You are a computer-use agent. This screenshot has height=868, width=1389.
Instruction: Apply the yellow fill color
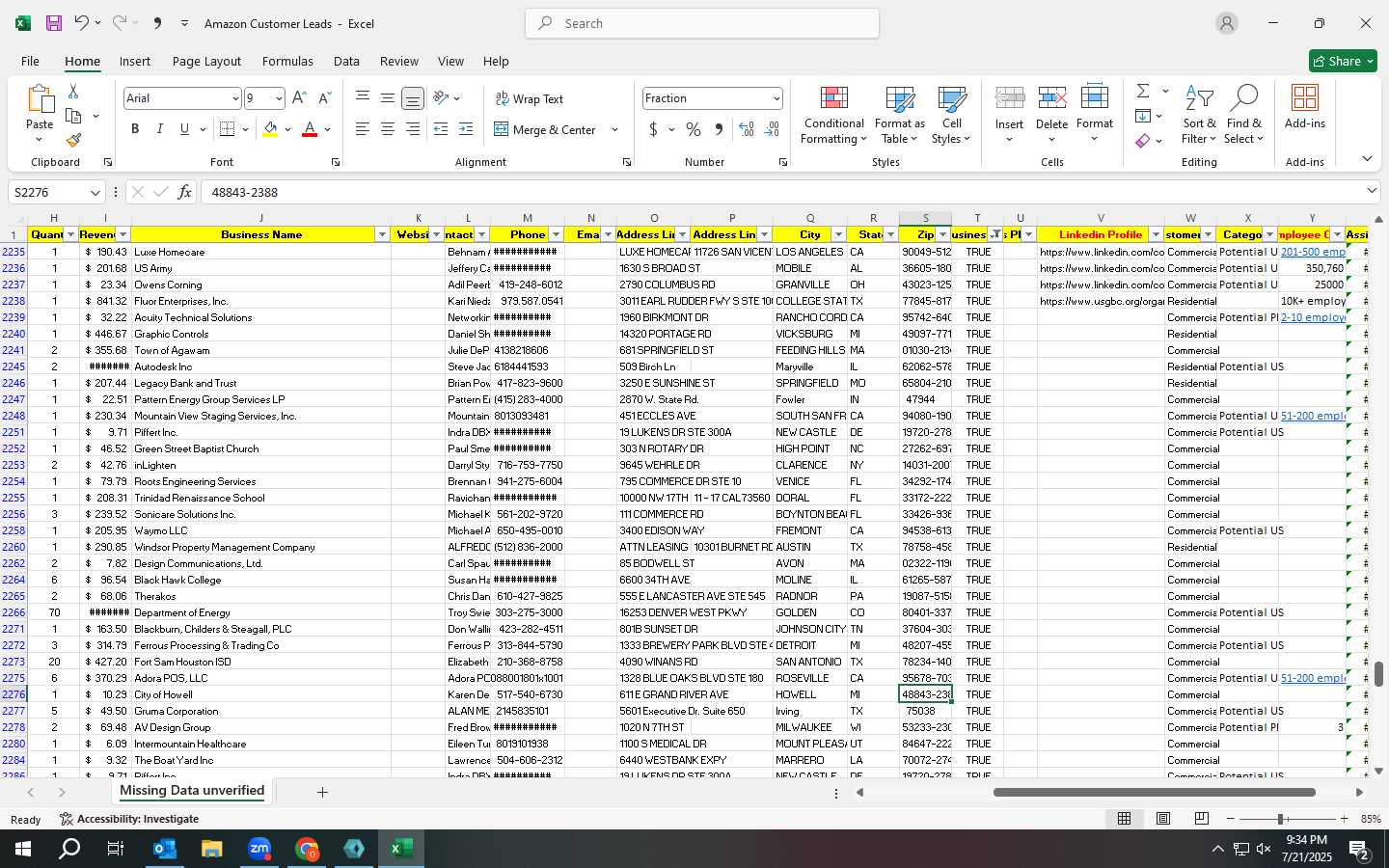coord(270,129)
